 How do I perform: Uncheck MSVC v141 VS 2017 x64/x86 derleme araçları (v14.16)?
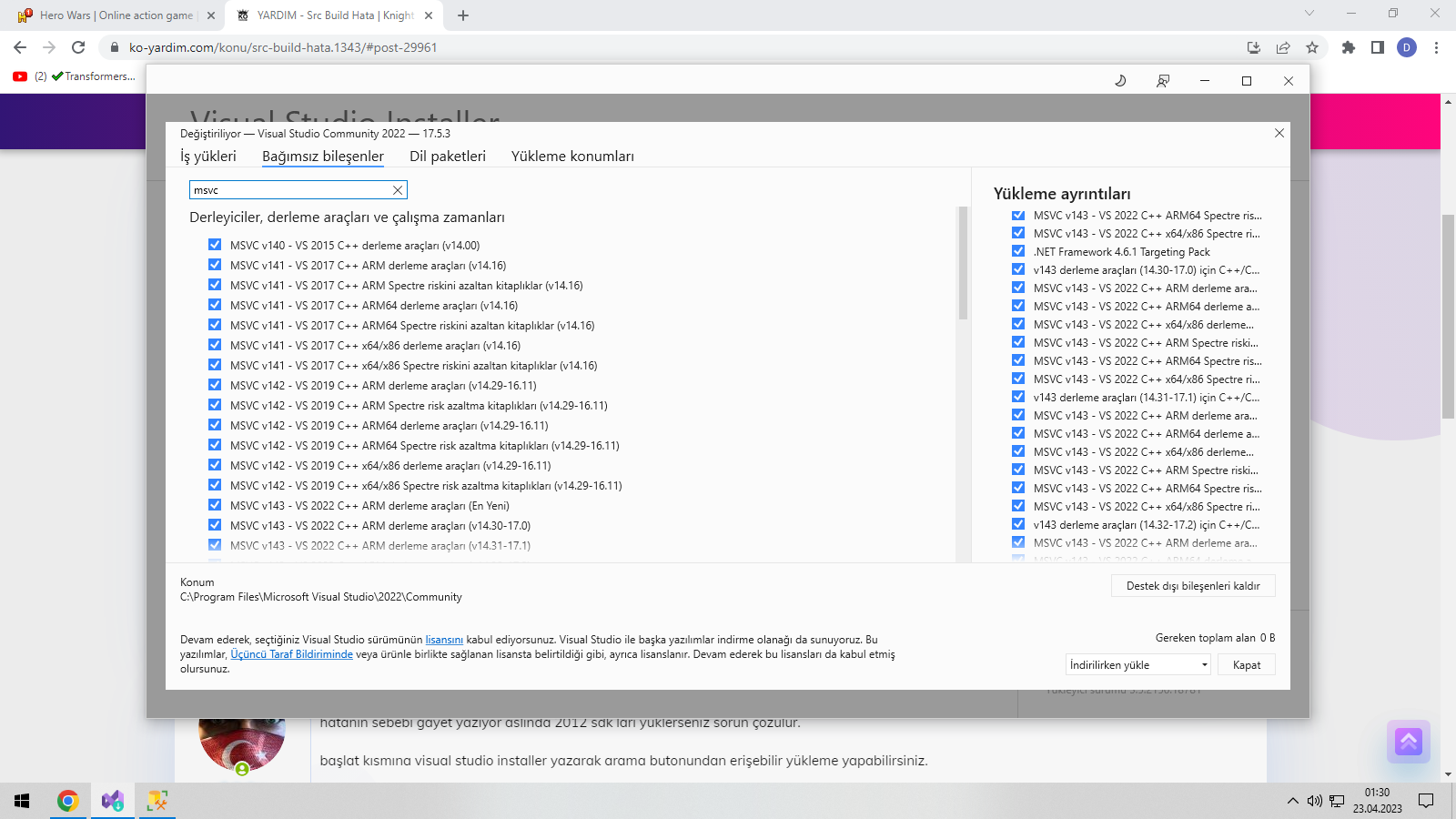[x=215, y=345]
